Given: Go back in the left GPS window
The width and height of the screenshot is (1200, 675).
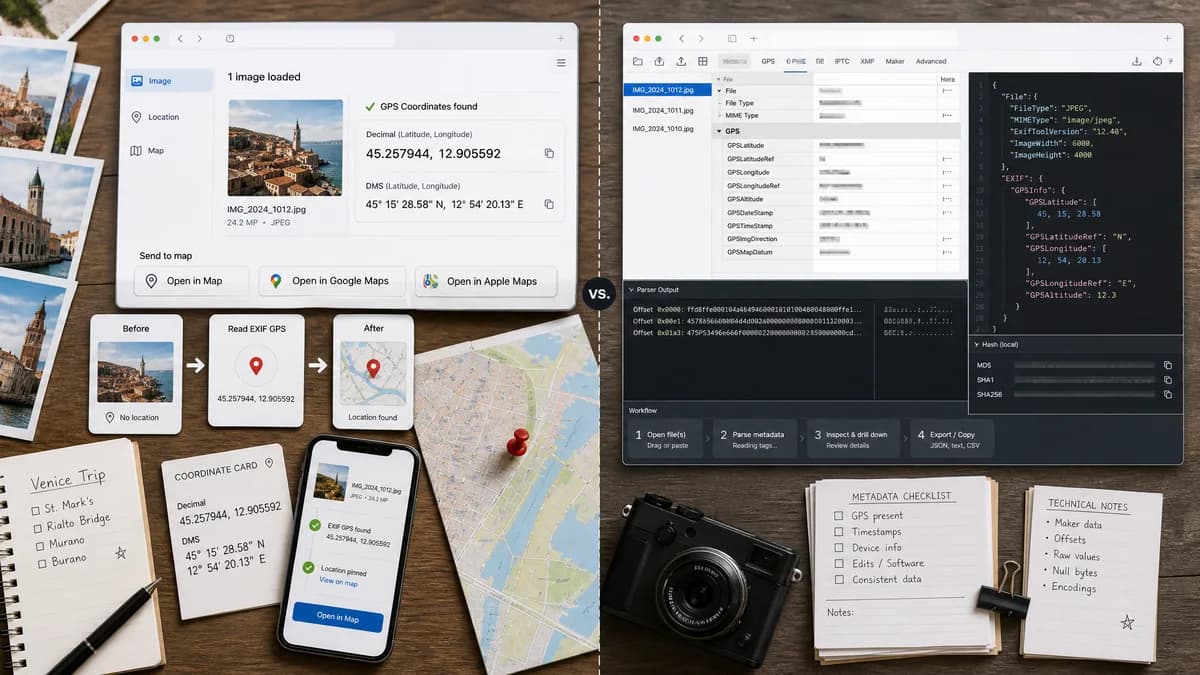Looking at the screenshot, I should pyautogui.click(x=180, y=38).
